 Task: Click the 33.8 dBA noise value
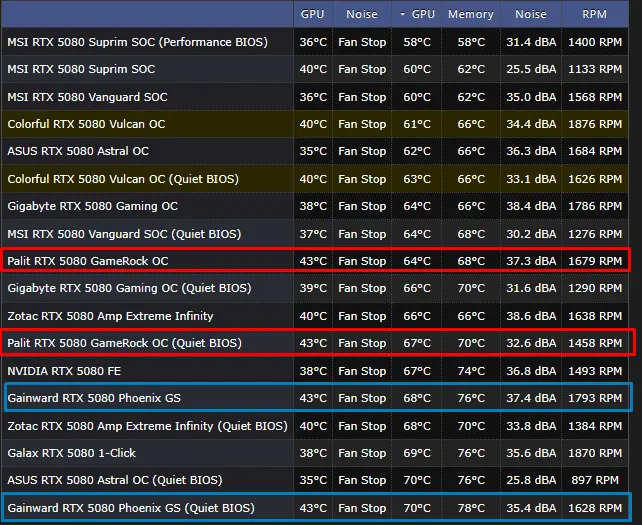[531, 426]
